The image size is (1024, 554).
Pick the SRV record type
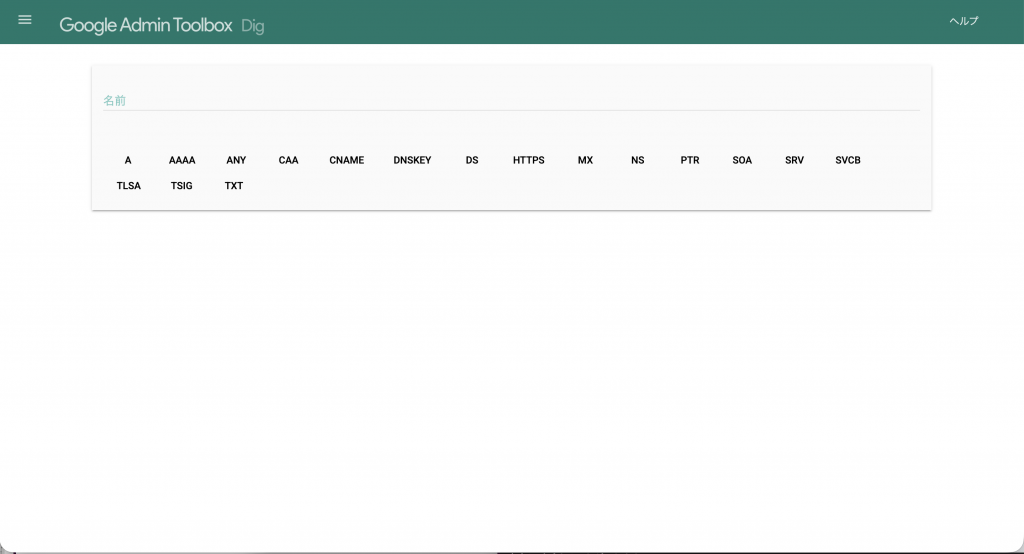point(794,160)
